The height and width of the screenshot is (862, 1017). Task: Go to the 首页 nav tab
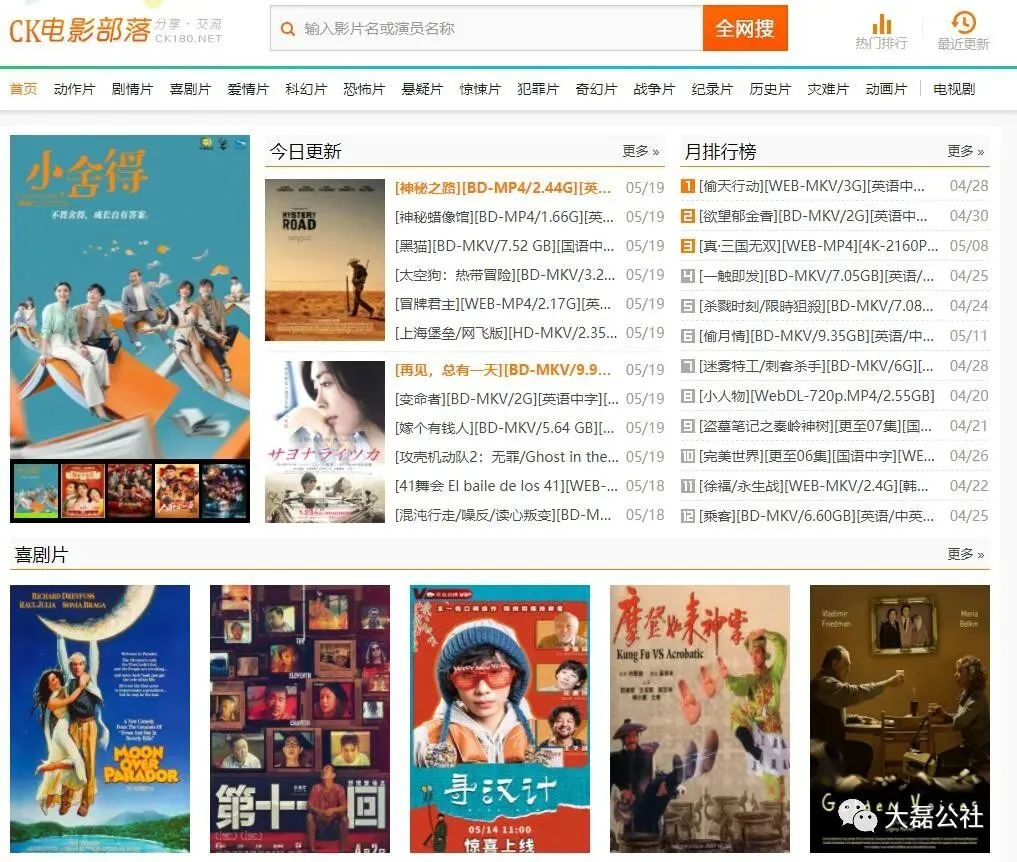click(23, 89)
